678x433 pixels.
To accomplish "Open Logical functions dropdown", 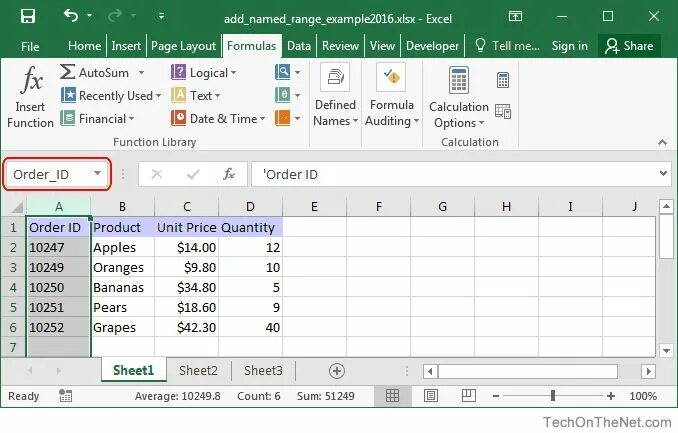I will (x=204, y=73).
